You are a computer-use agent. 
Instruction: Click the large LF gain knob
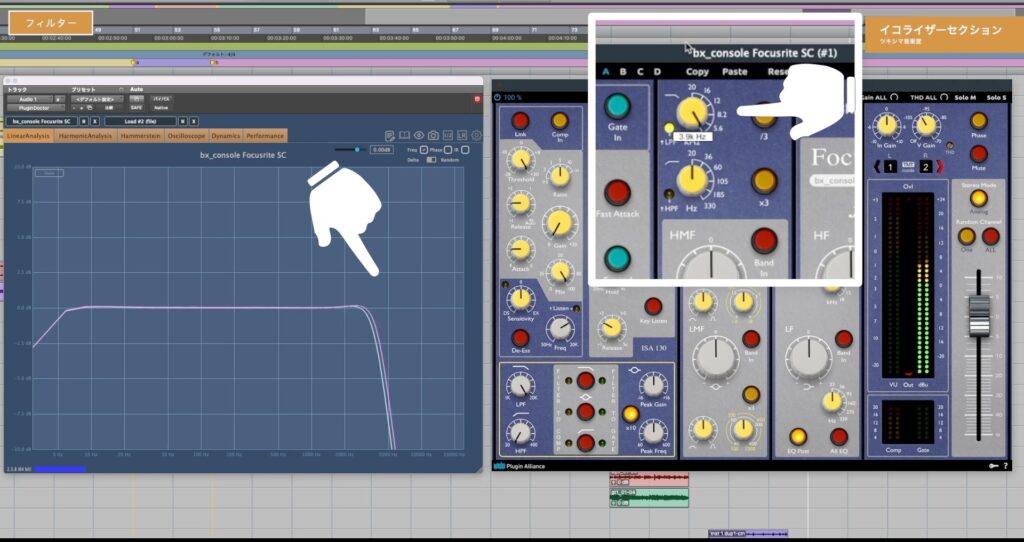(808, 359)
